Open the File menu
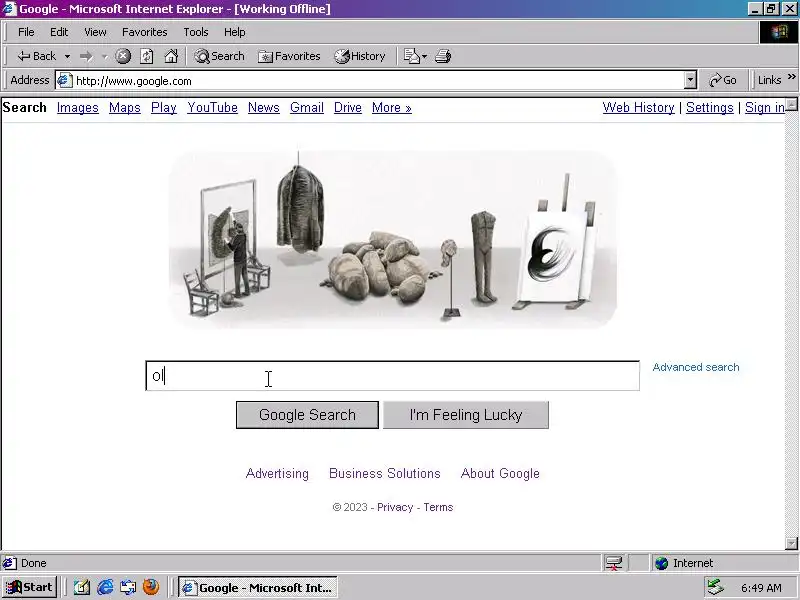The height and width of the screenshot is (600, 800). (26, 32)
